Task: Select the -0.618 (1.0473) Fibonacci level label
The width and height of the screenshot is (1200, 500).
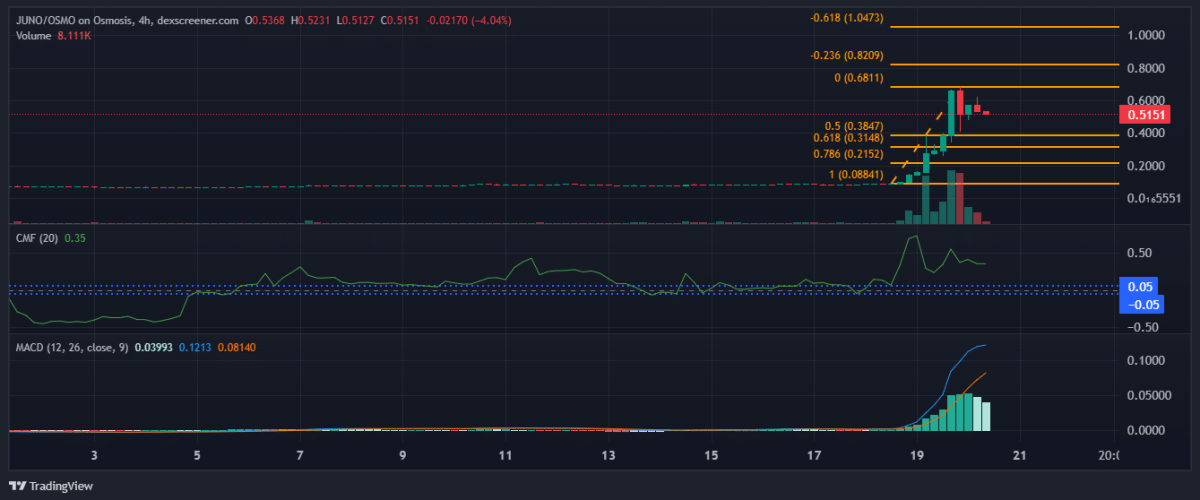Action: click(847, 19)
